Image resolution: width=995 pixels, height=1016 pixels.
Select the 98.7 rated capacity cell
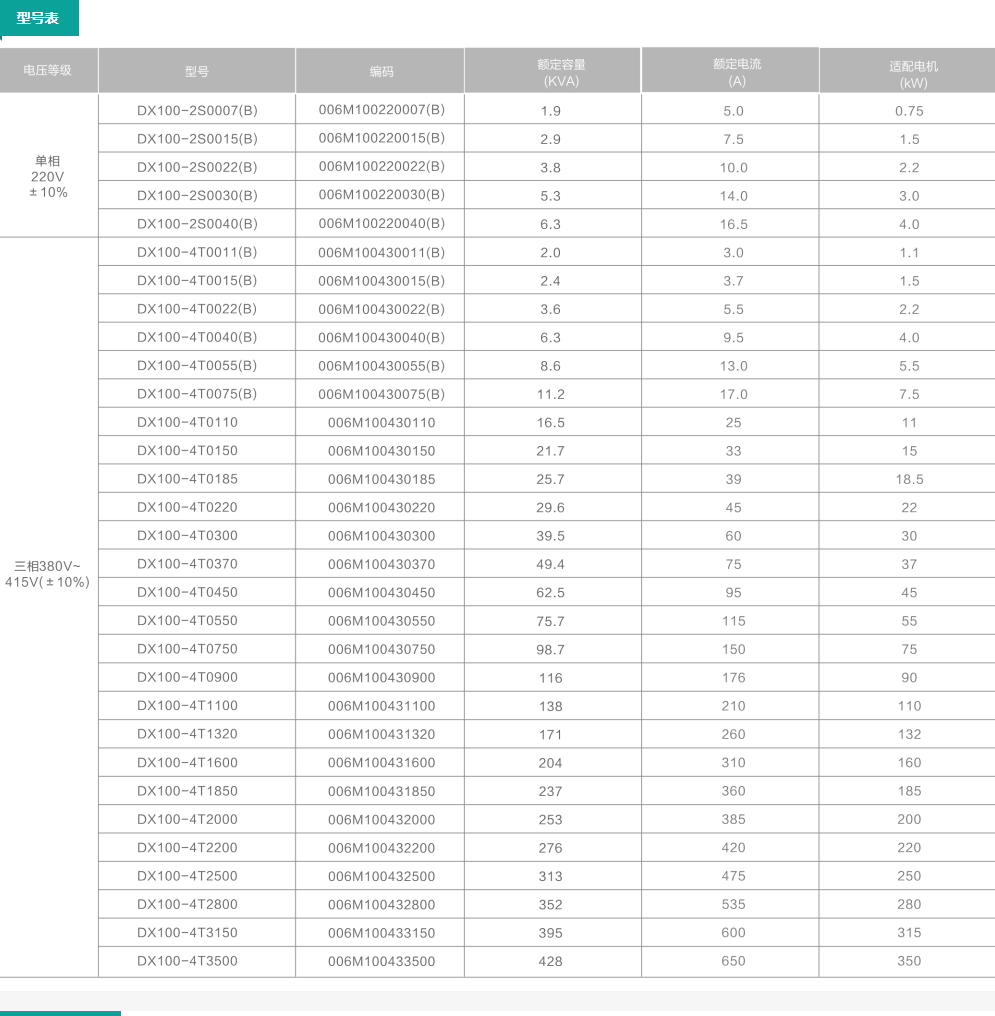pos(550,650)
